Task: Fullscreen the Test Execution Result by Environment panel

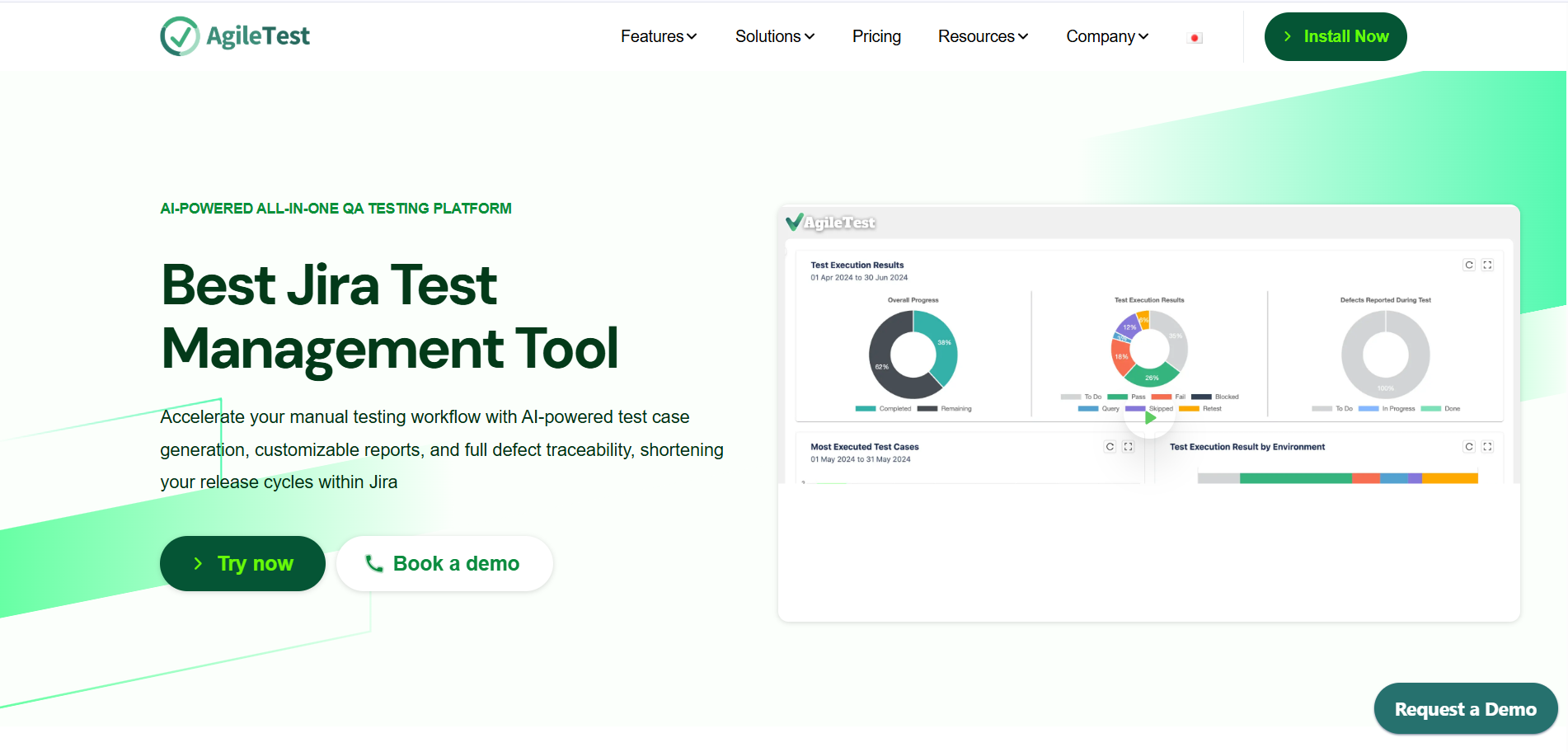Action: click(1487, 447)
